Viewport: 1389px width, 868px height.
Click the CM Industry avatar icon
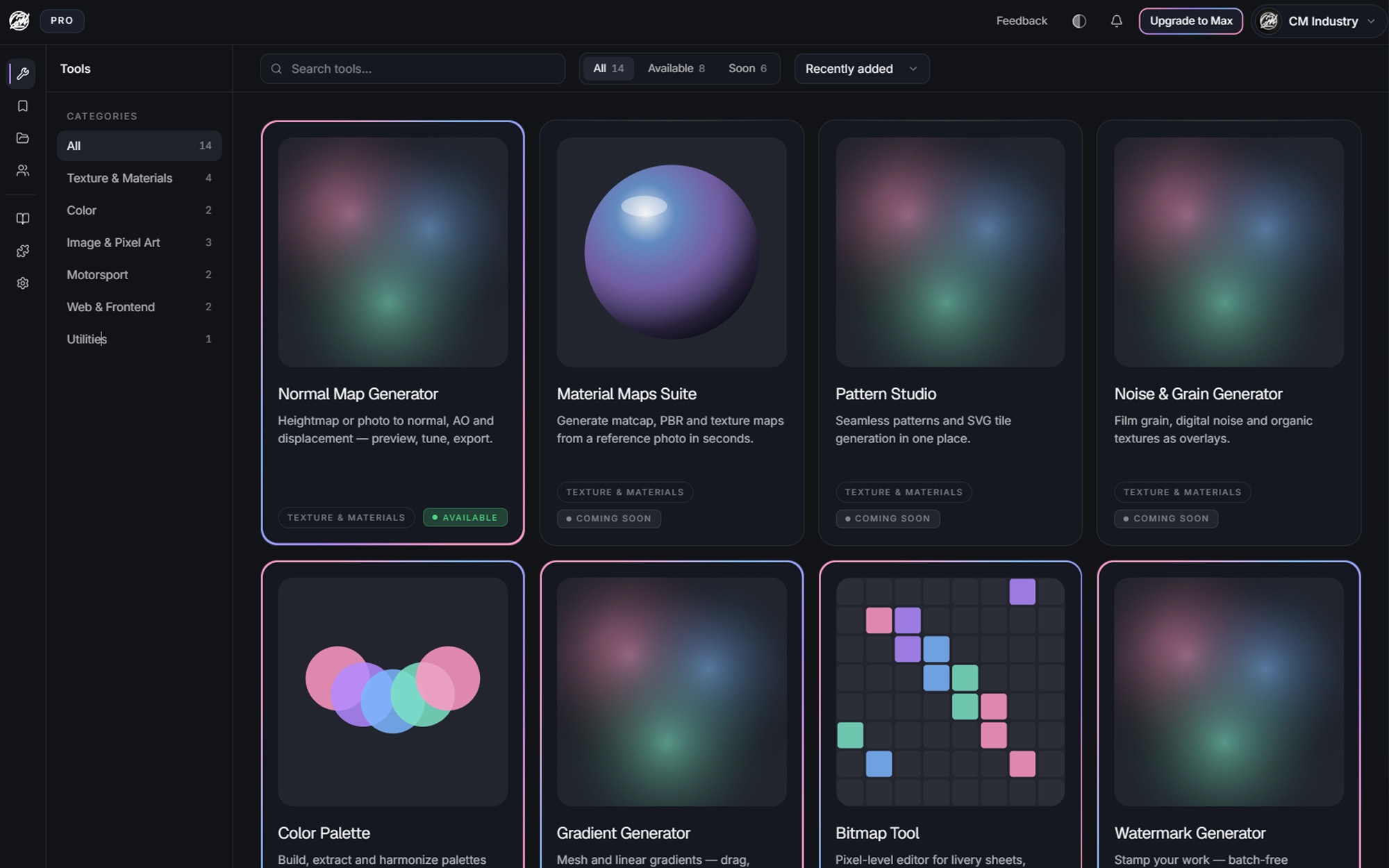(1269, 21)
